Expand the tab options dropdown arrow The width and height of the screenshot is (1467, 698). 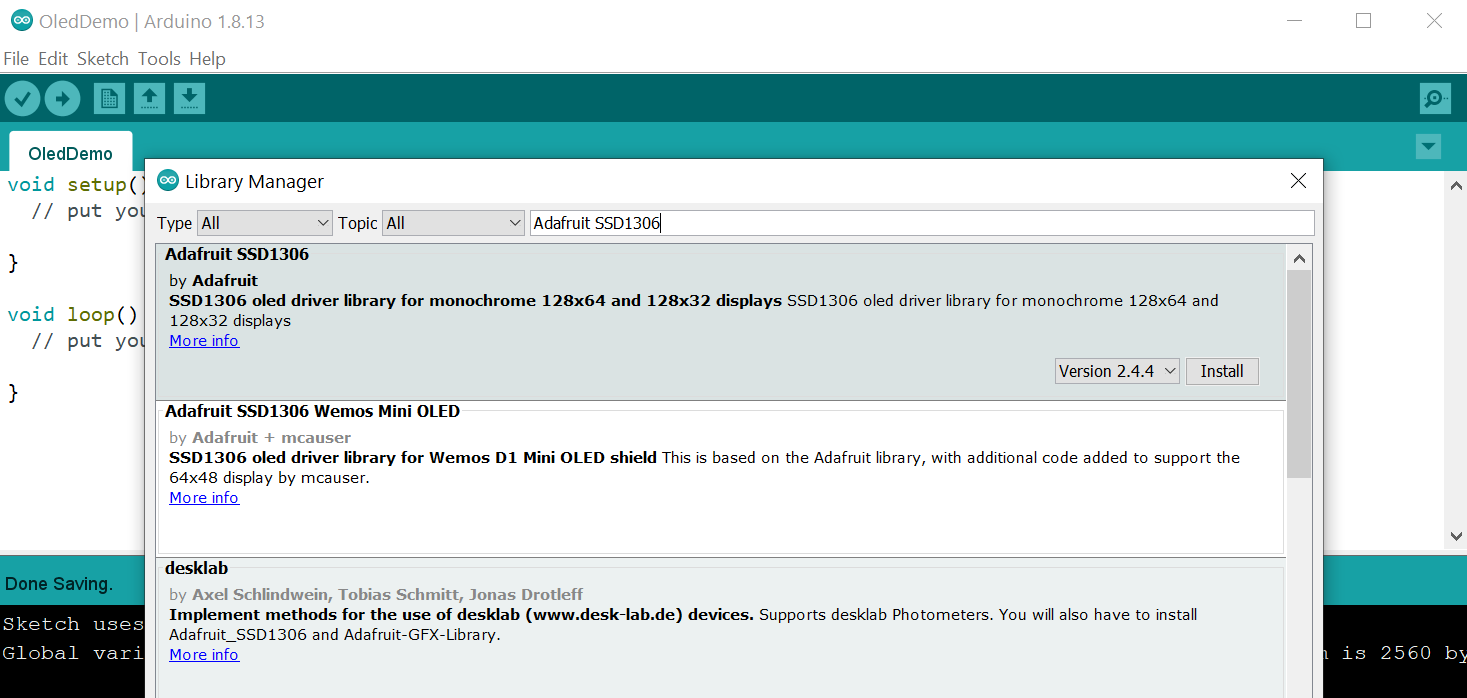[1428, 147]
